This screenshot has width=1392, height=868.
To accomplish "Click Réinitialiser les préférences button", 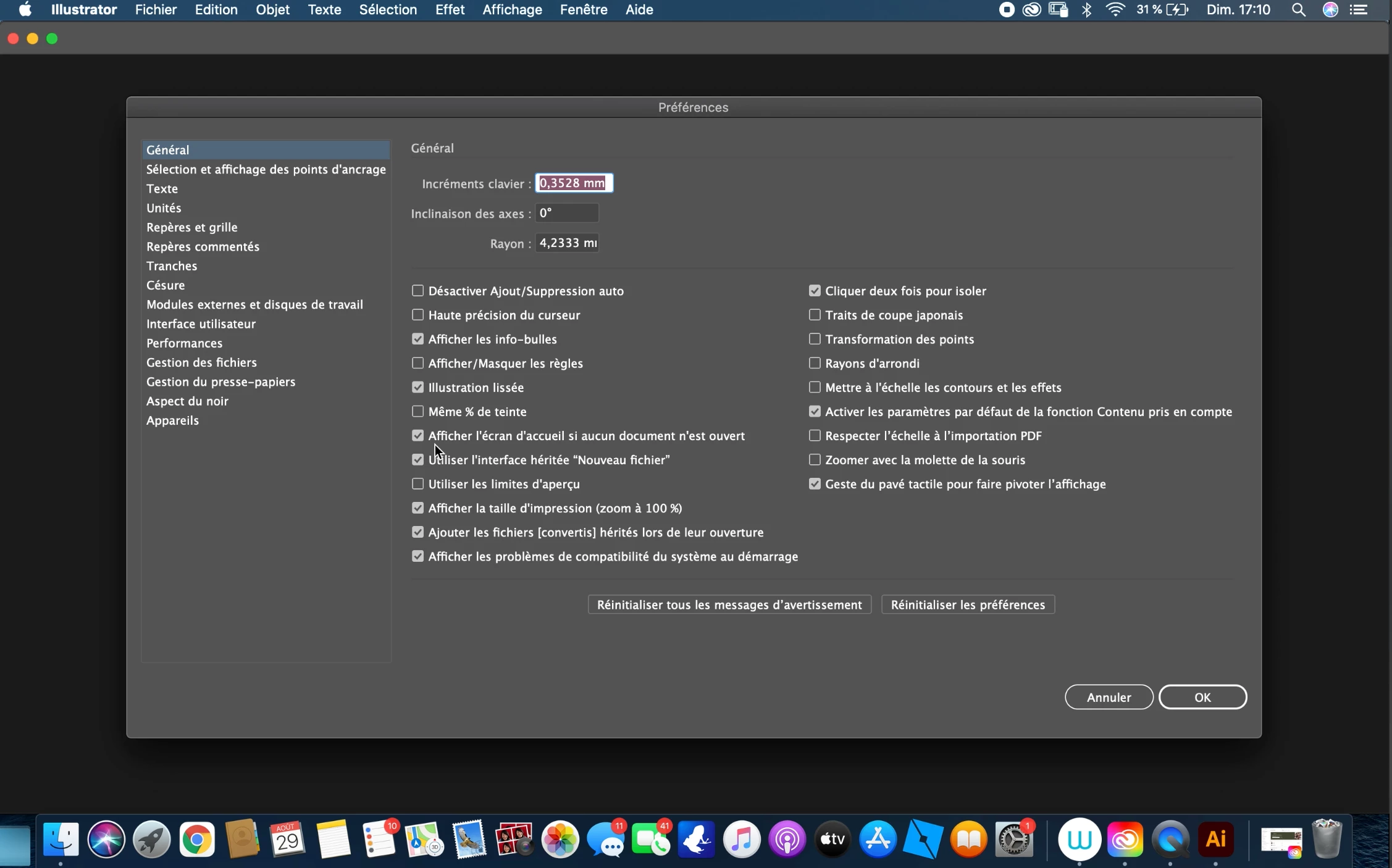I will pos(968,605).
